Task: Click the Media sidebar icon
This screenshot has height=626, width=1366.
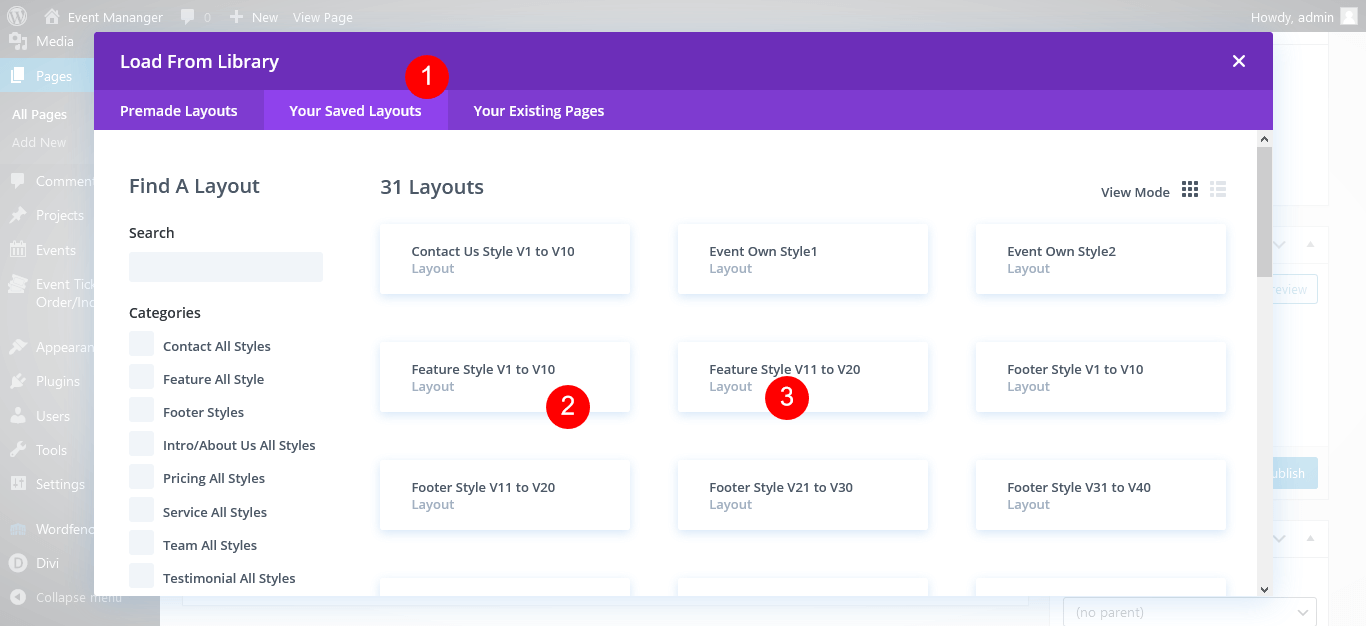Action: pyautogui.click(x=18, y=41)
